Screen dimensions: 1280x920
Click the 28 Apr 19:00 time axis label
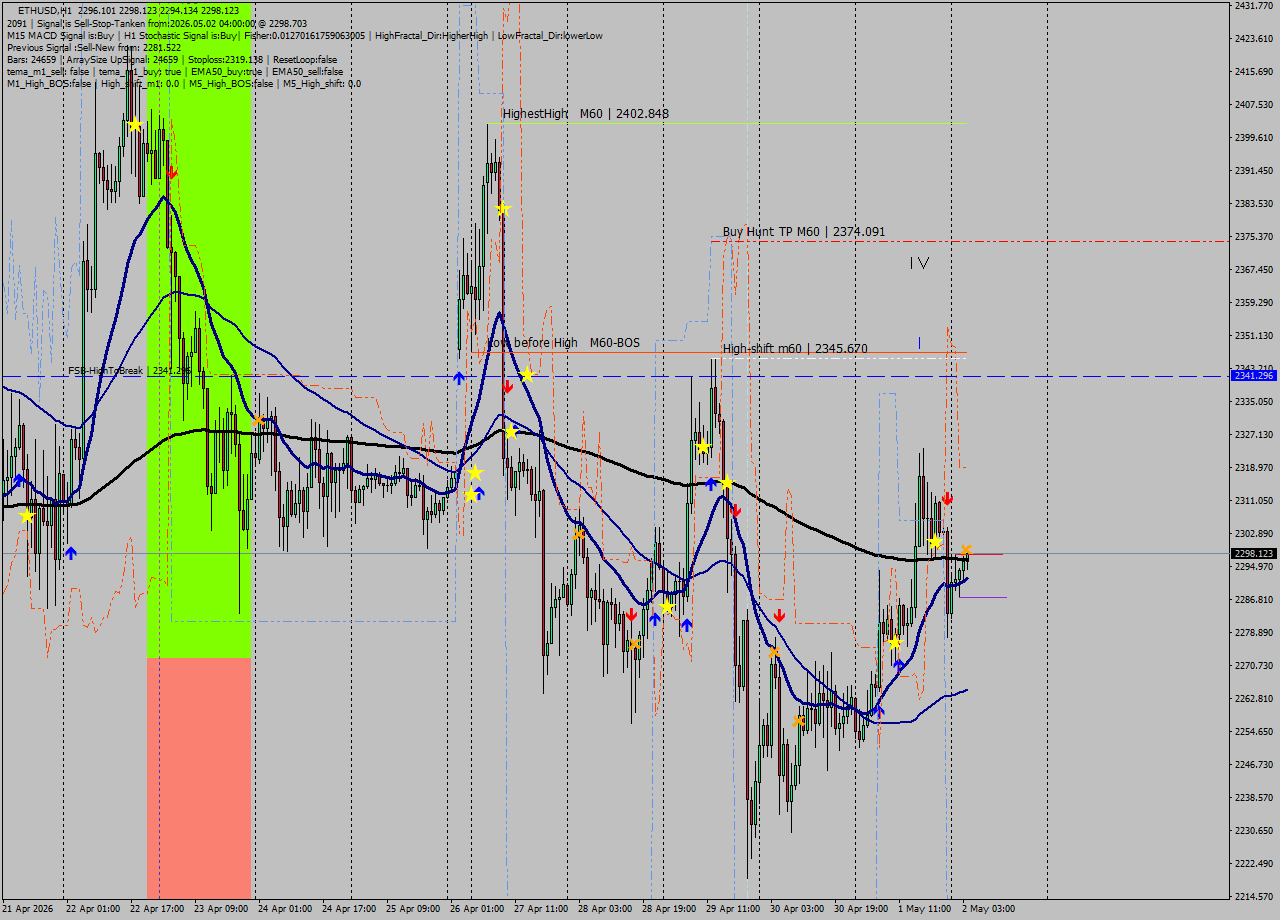669,909
